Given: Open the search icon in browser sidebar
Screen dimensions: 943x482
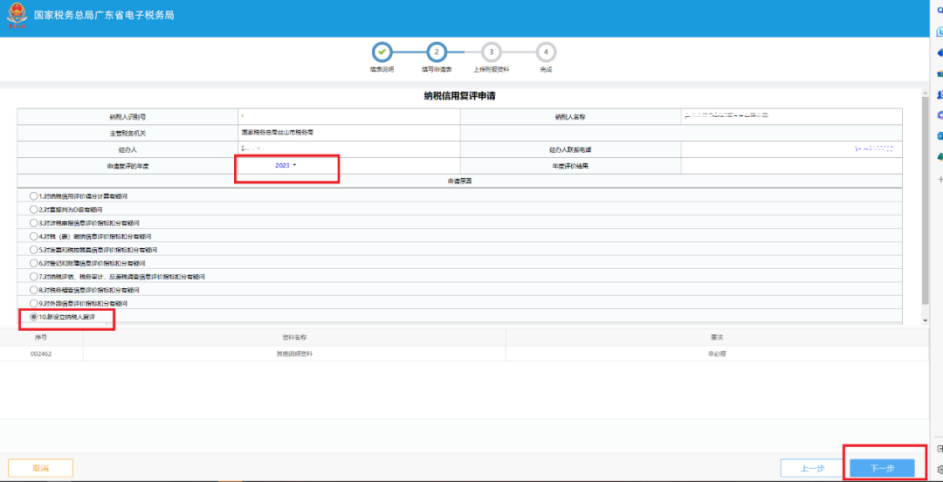Looking at the screenshot, I should [x=939, y=11].
